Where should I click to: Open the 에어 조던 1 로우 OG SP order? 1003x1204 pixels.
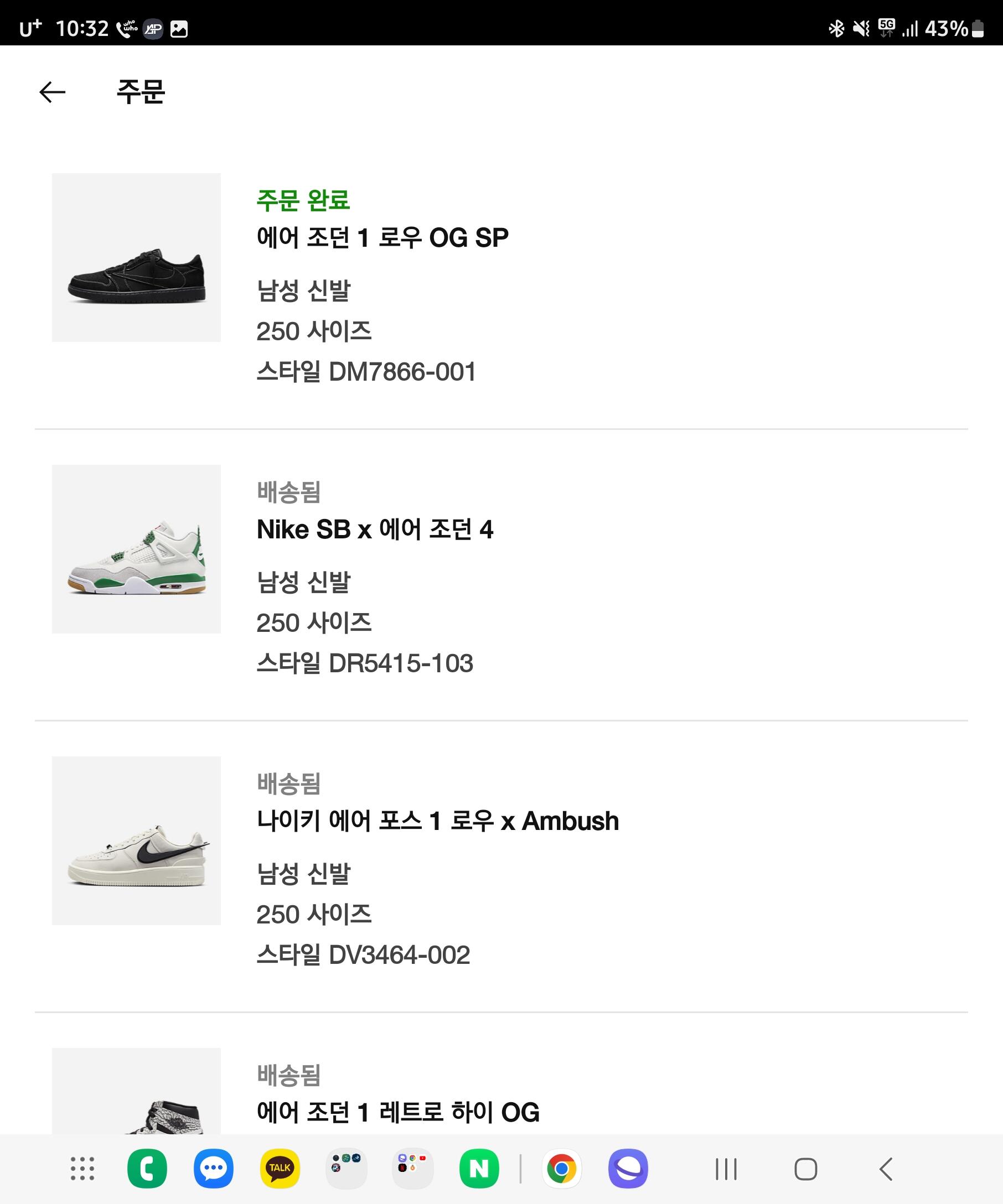[382, 238]
